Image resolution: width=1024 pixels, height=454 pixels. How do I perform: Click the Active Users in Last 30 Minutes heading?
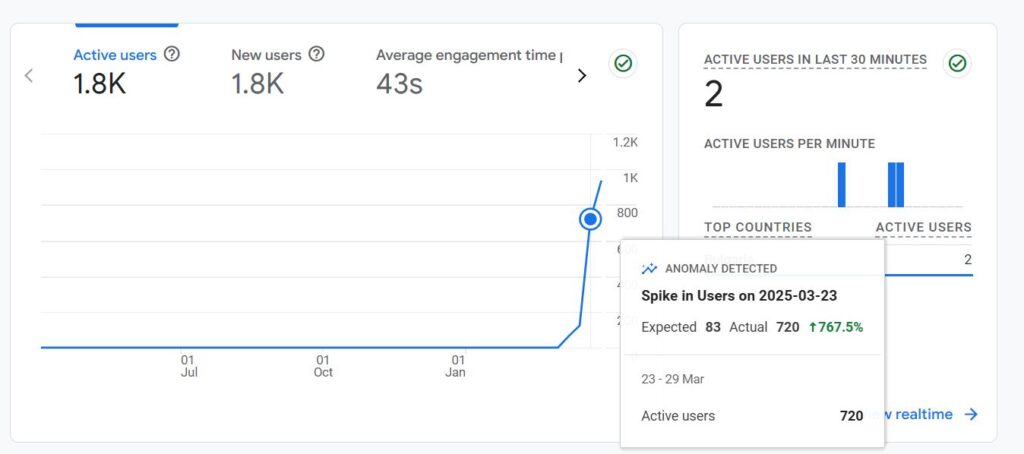click(x=815, y=60)
